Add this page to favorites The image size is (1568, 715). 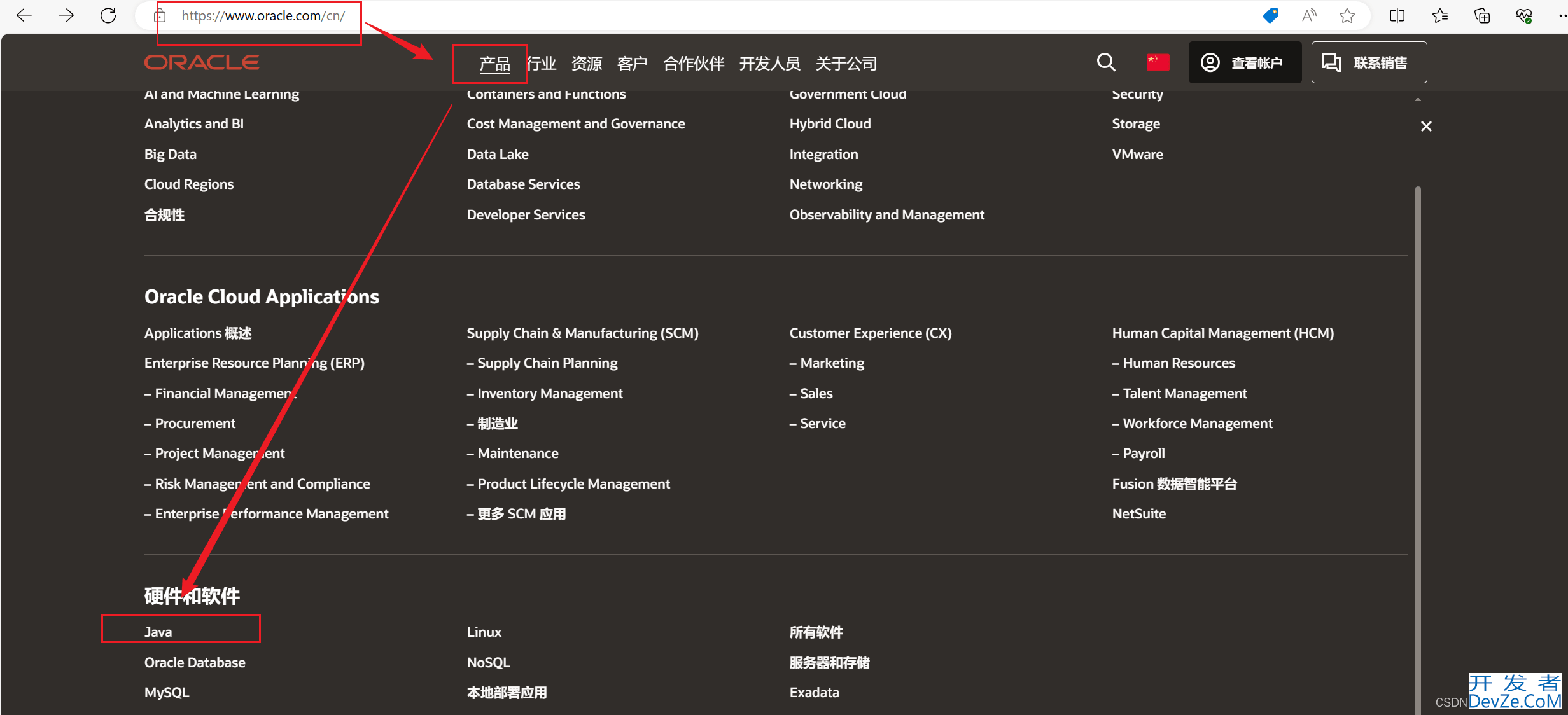(1347, 15)
